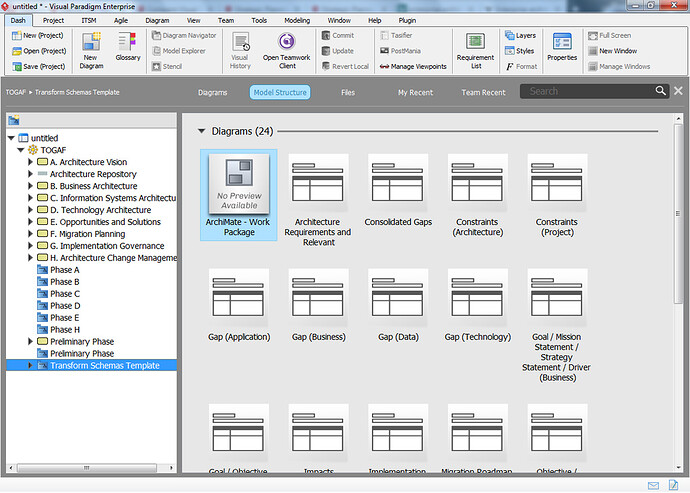Click the New (Project) icon
This screenshot has height=493, width=690.
coord(17,36)
